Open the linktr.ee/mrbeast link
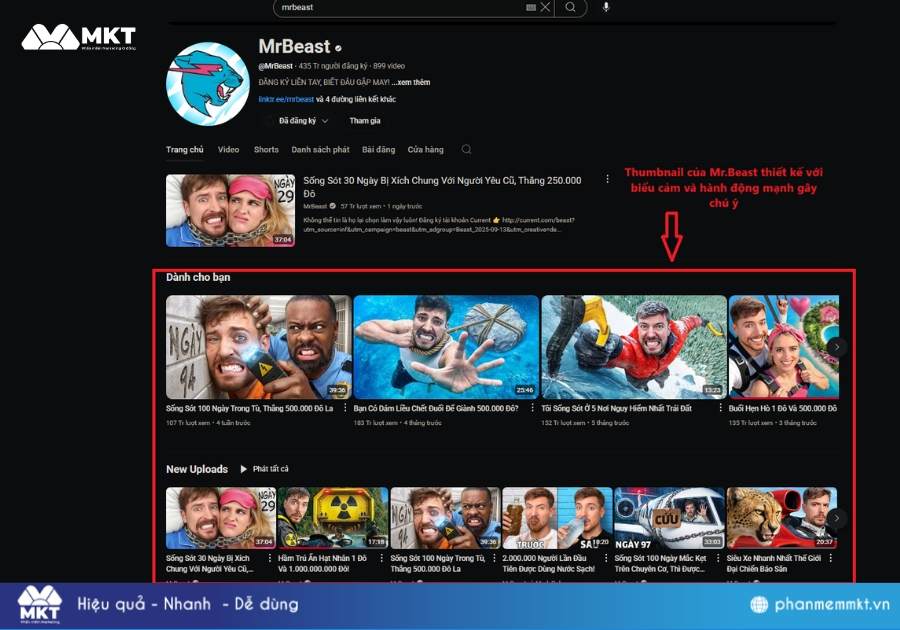This screenshot has width=900, height=630. [286, 99]
